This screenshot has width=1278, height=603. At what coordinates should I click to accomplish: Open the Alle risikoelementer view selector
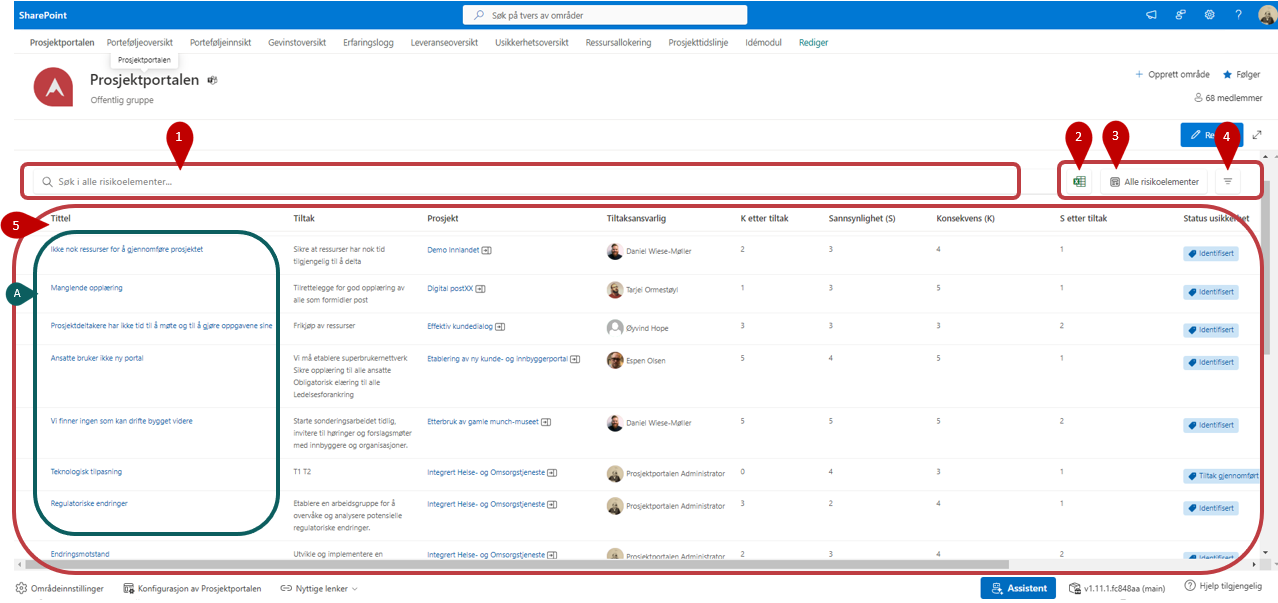click(1154, 182)
